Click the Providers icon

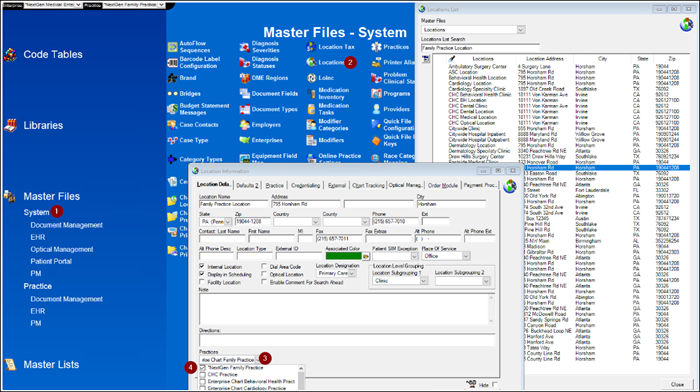(376, 109)
